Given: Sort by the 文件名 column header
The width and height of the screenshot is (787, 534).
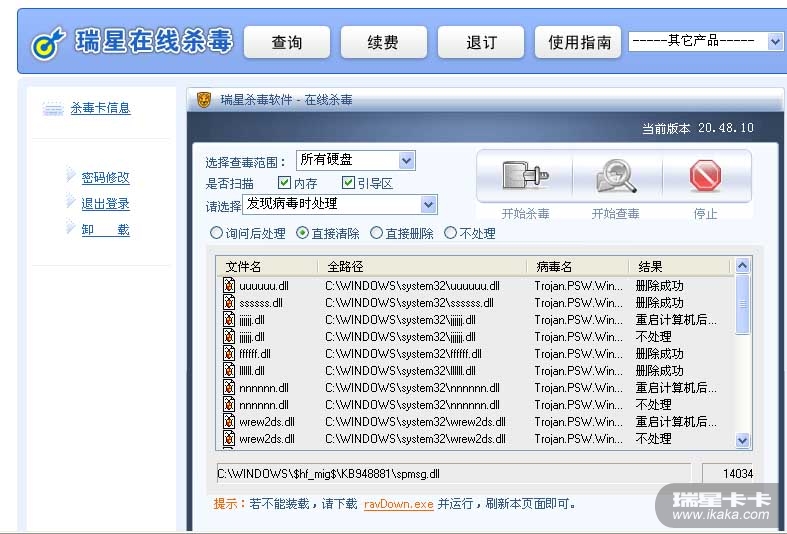Looking at the screenshot, I should coord(267,266).
